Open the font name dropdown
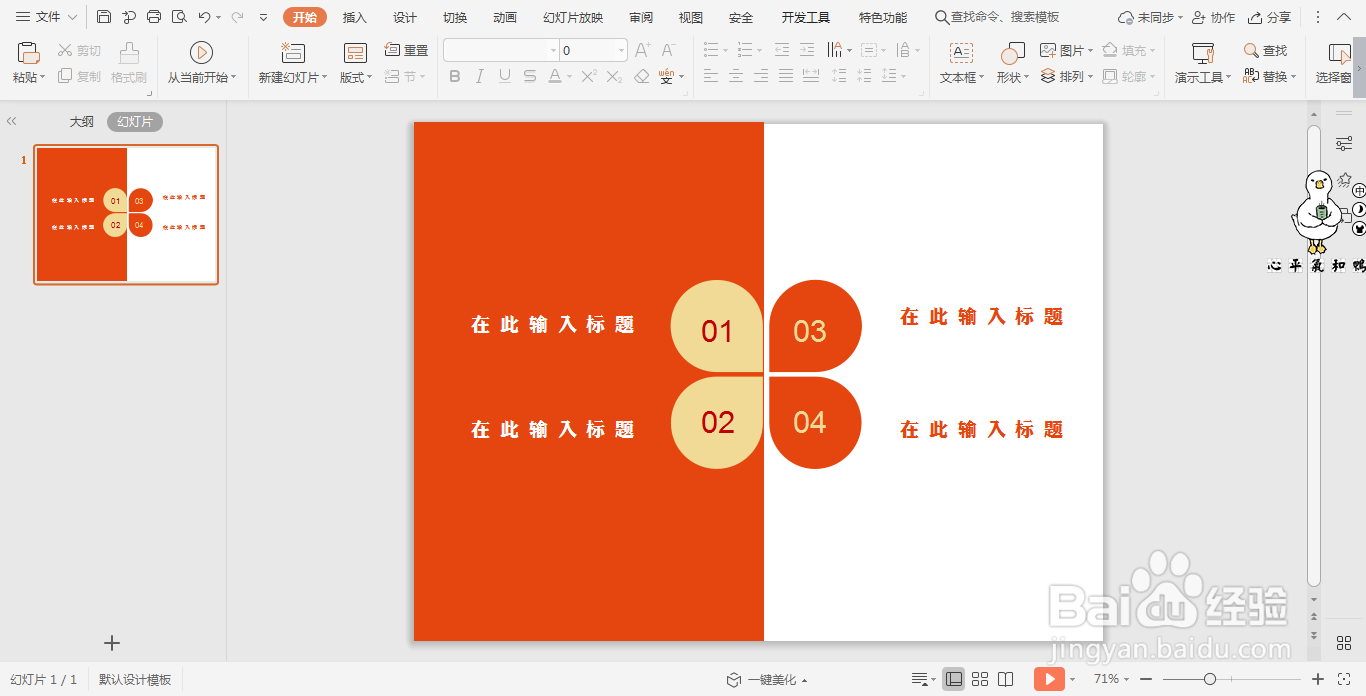 pyautogui.click(x=553, y=50)
